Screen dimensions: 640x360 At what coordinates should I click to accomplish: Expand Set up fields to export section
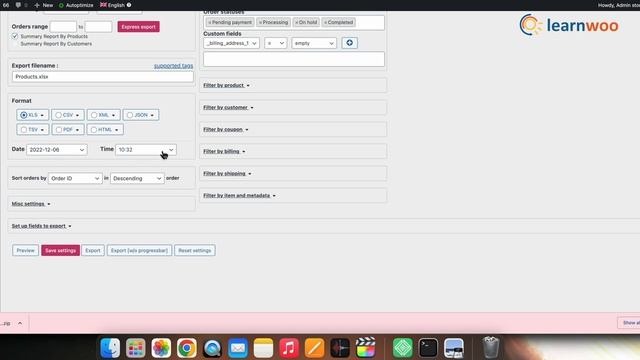pyautogui.click(x=42, y=226)
